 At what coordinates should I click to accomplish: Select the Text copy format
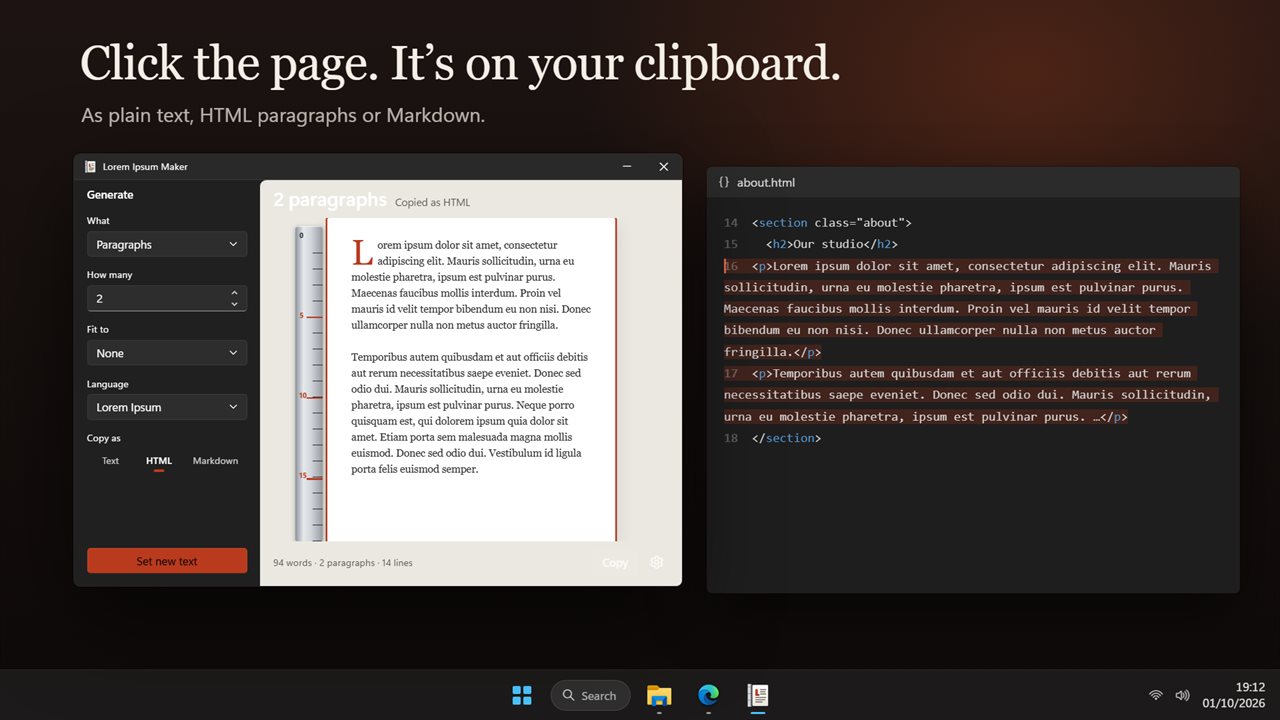tap(110, 461)
